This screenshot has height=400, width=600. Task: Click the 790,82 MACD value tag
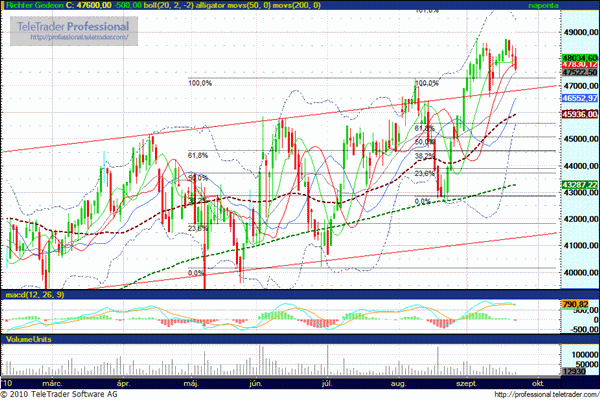coord(579,304)
